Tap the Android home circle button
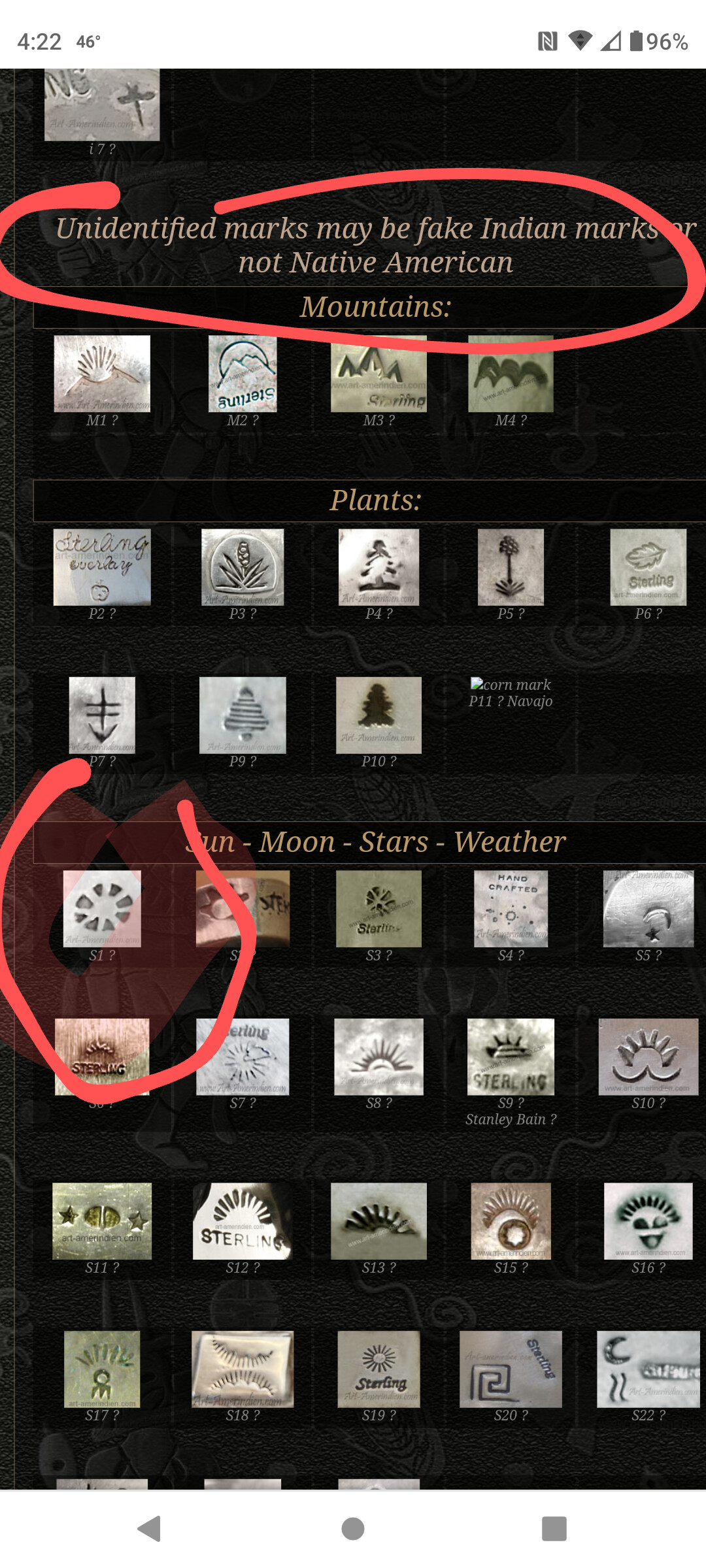706x1568 pixels. pyautogui.click(x=353, y=1529)
